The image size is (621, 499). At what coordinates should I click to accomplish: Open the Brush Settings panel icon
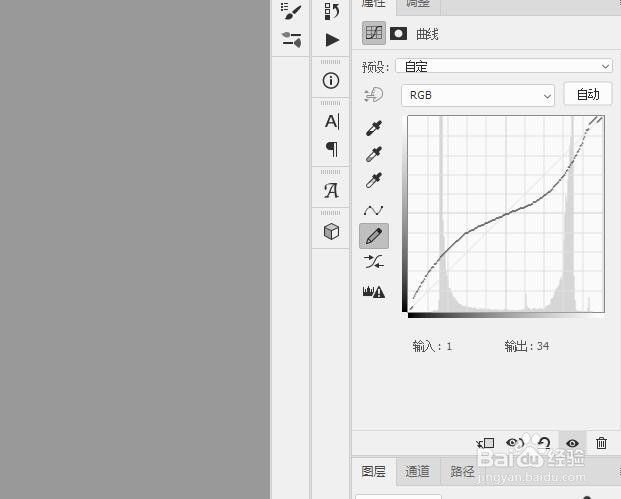coord(291,40)
